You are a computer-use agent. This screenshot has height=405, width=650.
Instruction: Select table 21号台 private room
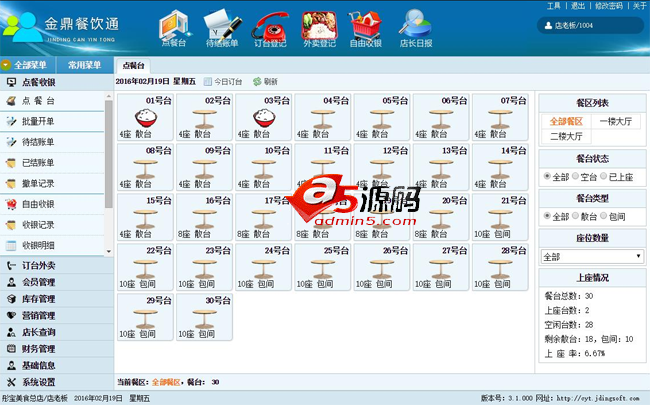tap(500, 217)
